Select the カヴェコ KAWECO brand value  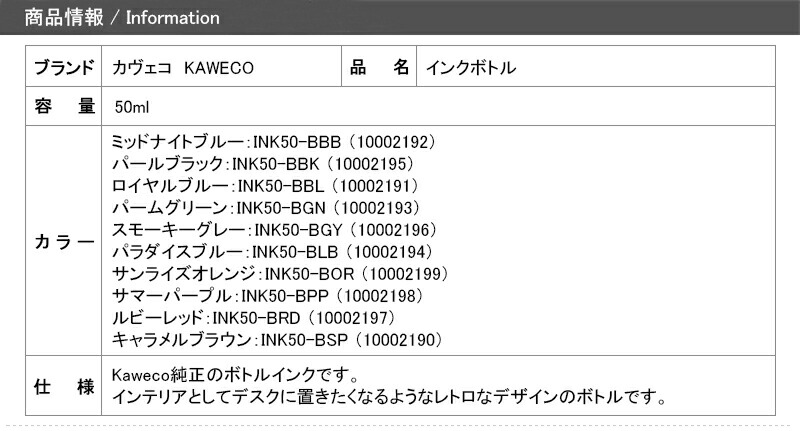183,67
